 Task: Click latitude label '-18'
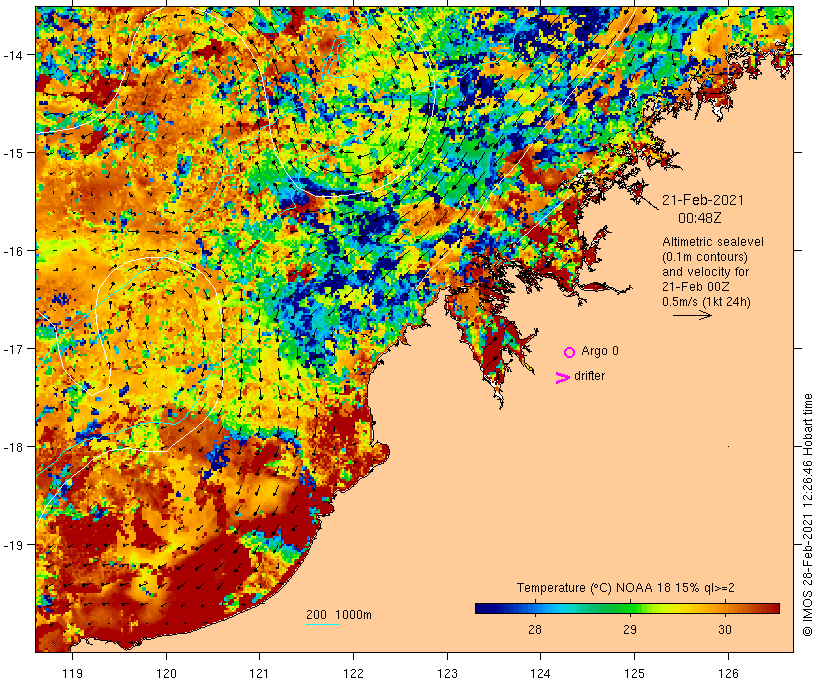click(12, 447)
